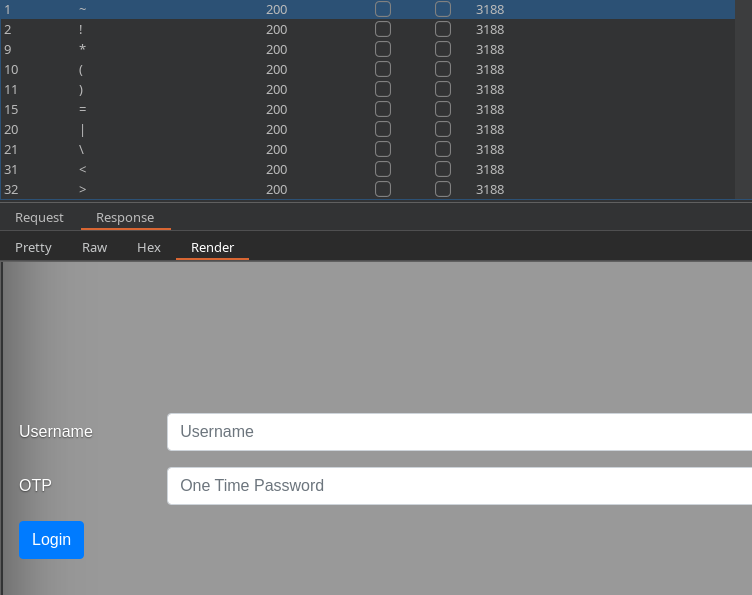Focus the One Time Password field
This screenshot has width=752, height=595.
460,486
